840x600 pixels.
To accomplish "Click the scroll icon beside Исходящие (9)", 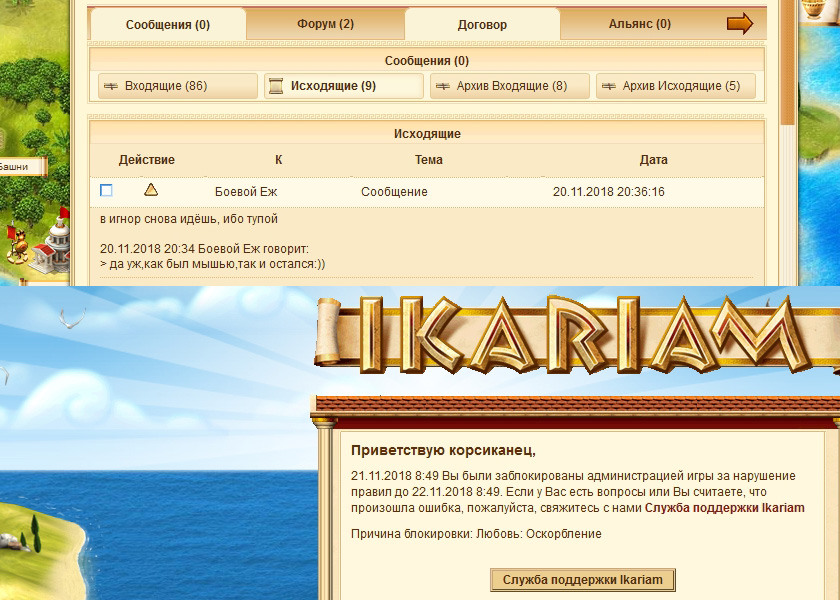I will click(276, 86).
